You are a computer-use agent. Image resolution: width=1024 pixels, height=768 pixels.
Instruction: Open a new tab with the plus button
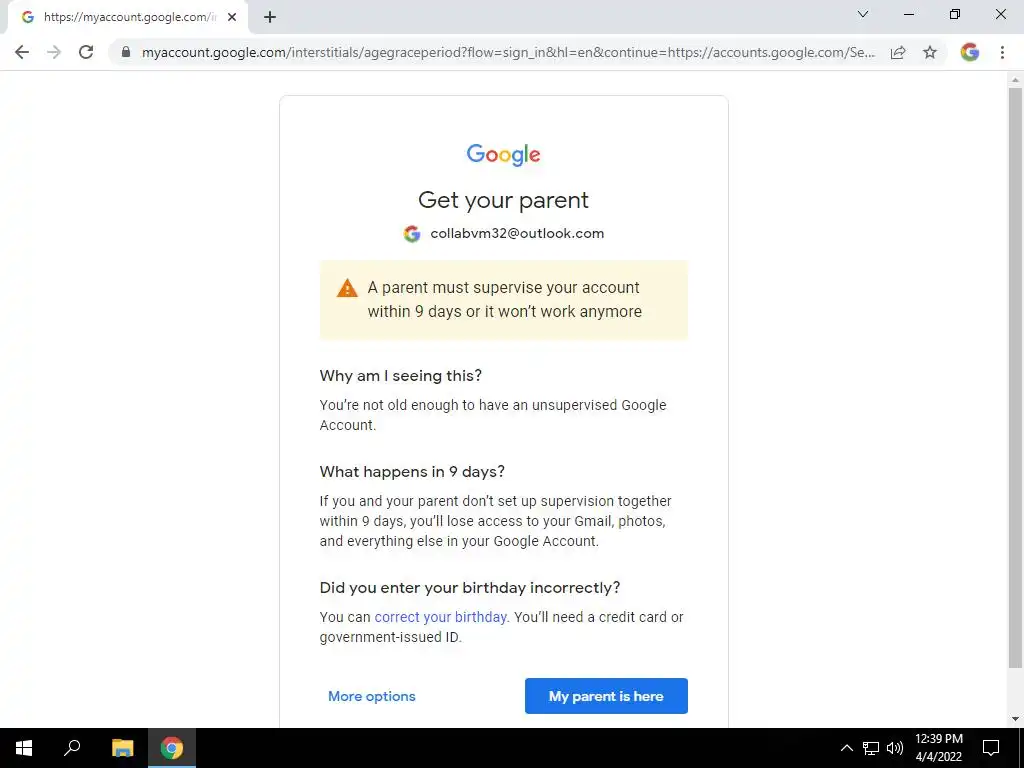click(270, 18)
